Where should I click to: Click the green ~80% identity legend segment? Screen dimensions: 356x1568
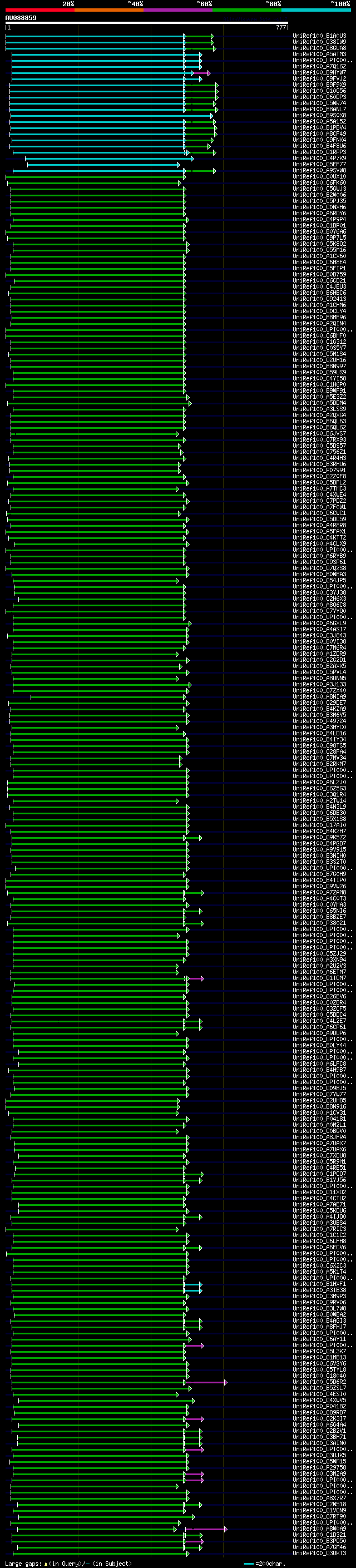(247, 10)
